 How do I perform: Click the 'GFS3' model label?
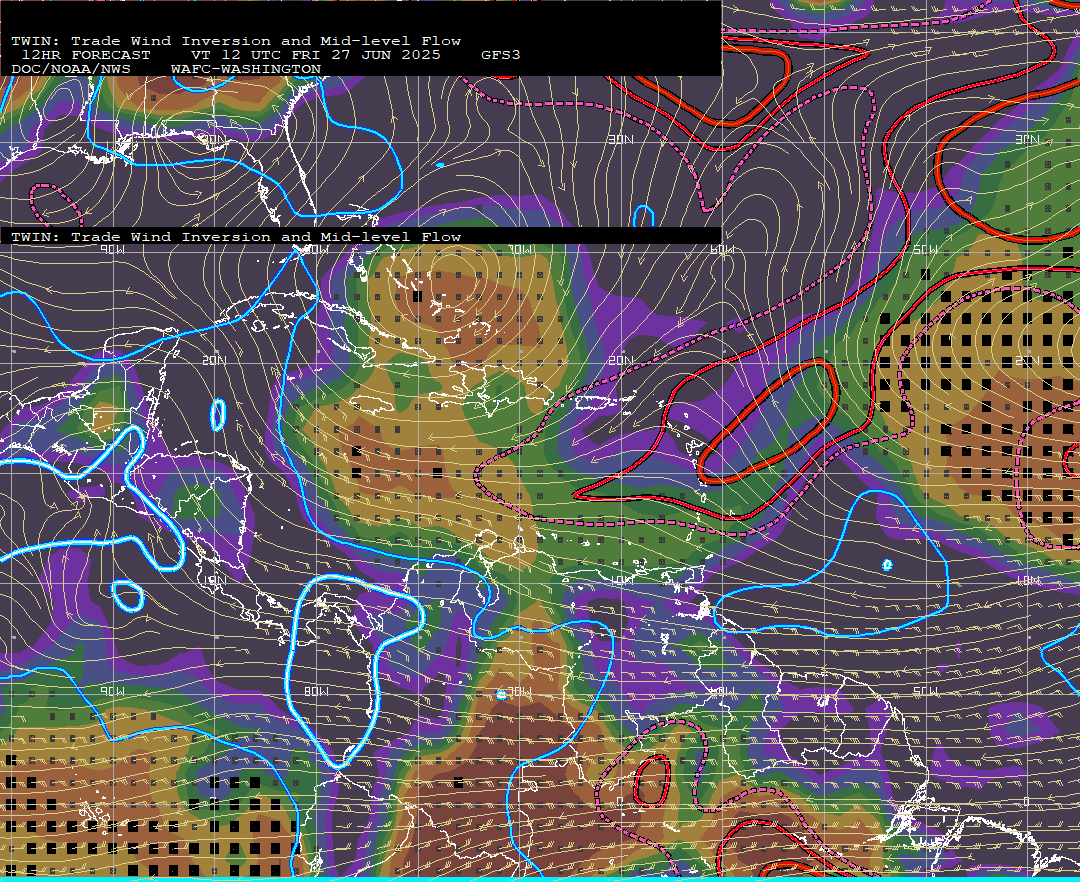coord(500,55)
